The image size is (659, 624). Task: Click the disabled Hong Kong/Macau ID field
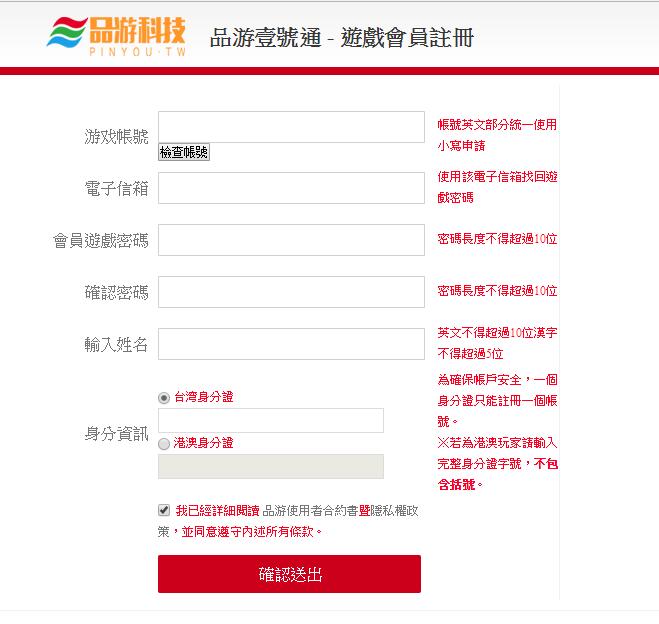271,466
